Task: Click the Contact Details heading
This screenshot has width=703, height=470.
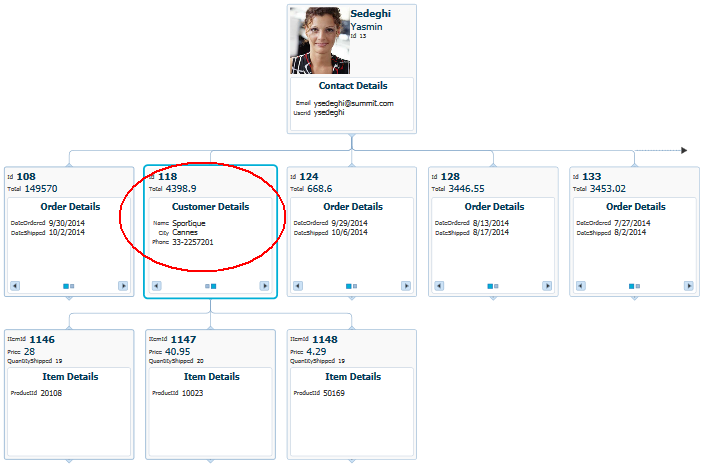Action: 353,86
